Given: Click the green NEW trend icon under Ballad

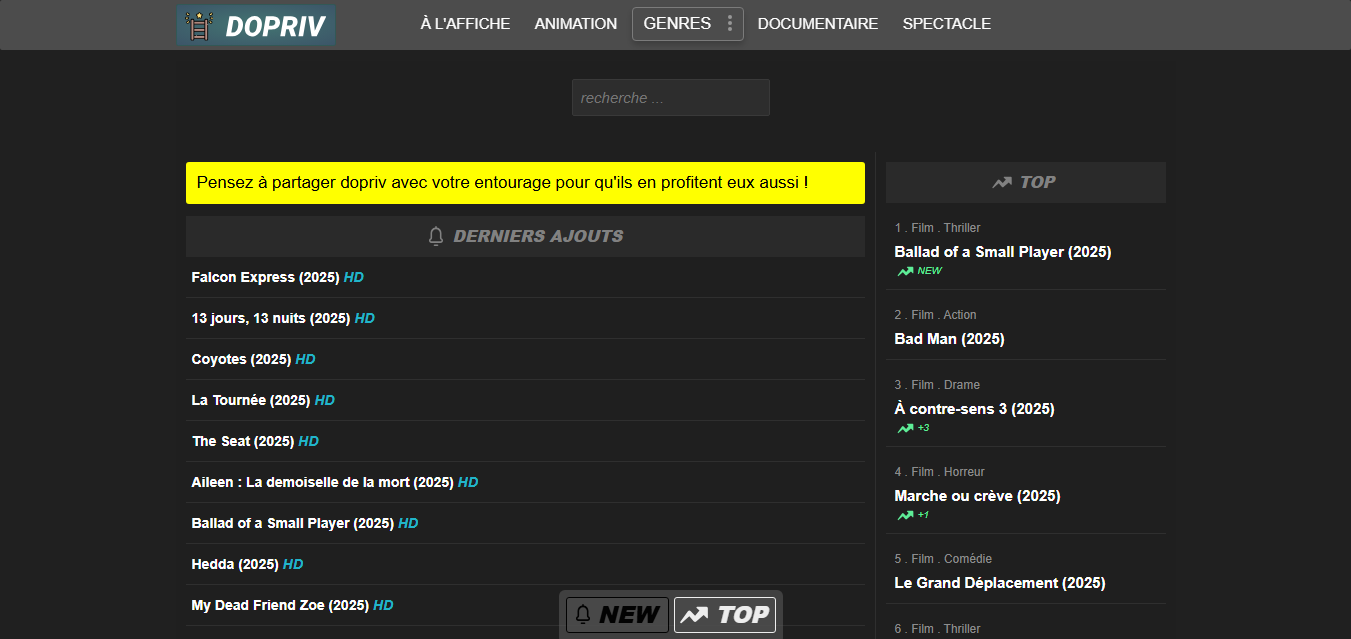Looking at the screenshot, I should tap(905, 271).
